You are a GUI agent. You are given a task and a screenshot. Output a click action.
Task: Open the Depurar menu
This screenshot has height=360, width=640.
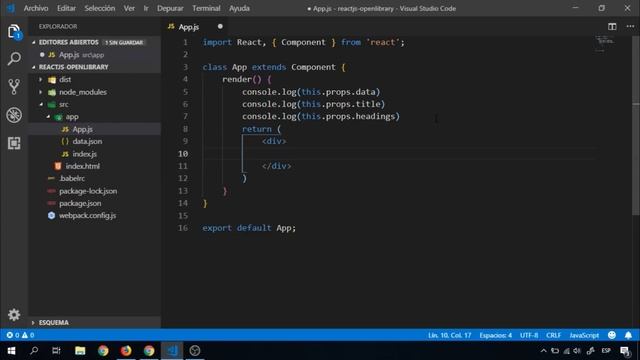coord(170,8)
